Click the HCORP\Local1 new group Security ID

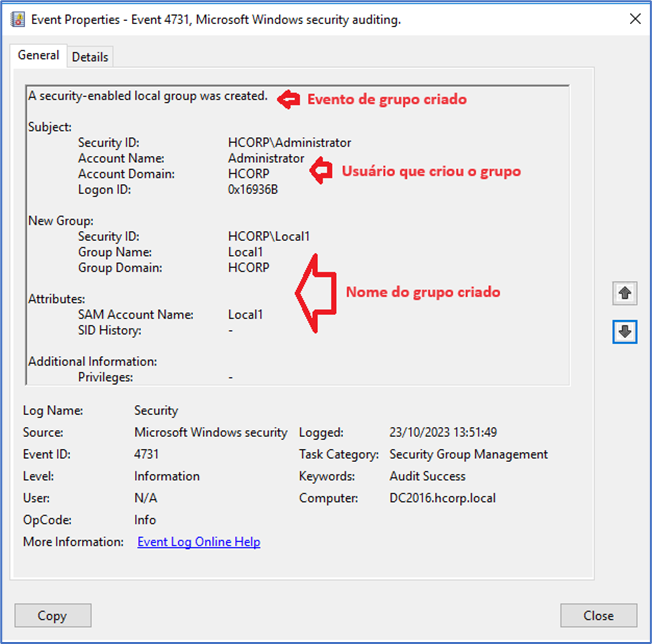[x=269, y=236]
